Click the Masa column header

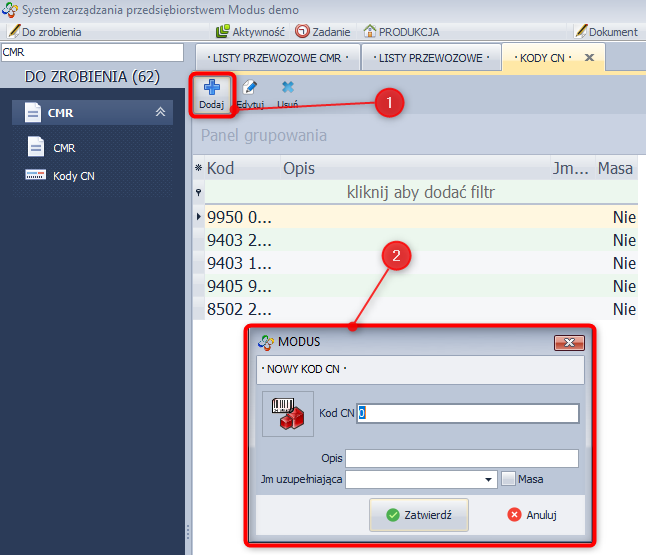click(x=616, y=168)
